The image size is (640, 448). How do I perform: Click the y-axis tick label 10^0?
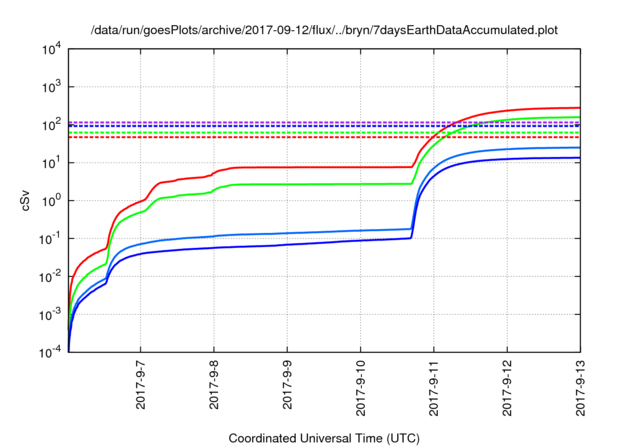pyautogui.click(x=50, y=200)
